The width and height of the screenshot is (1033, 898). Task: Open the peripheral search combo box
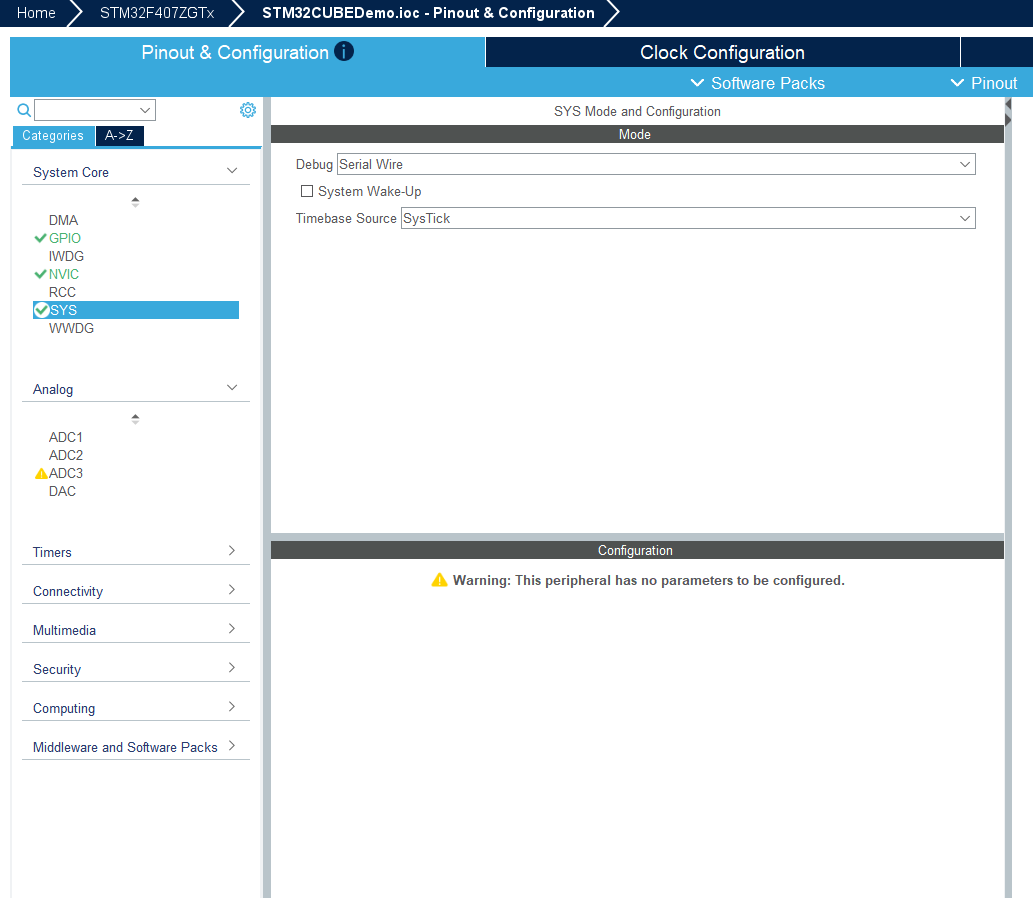click(95, 110)
